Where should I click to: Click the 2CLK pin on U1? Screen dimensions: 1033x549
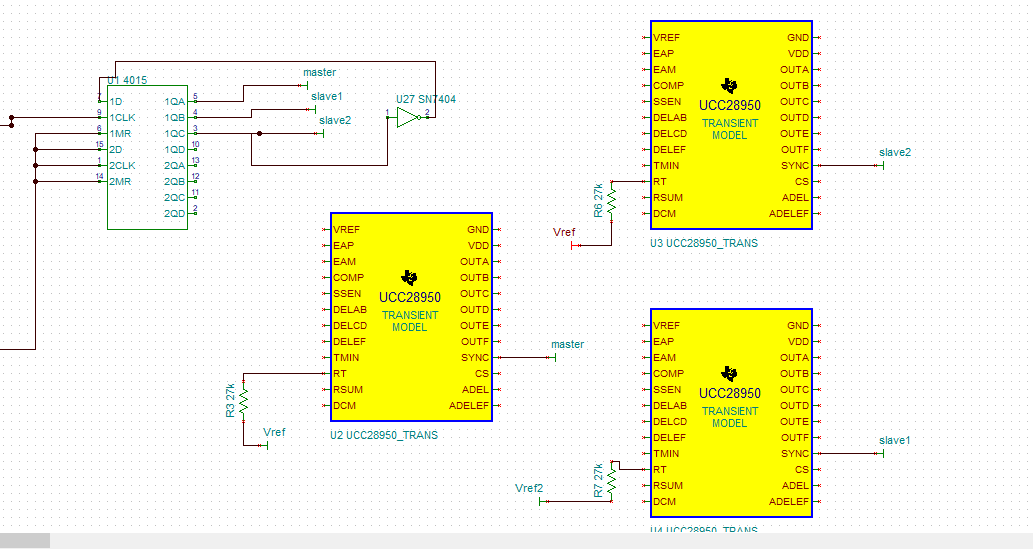122,165
